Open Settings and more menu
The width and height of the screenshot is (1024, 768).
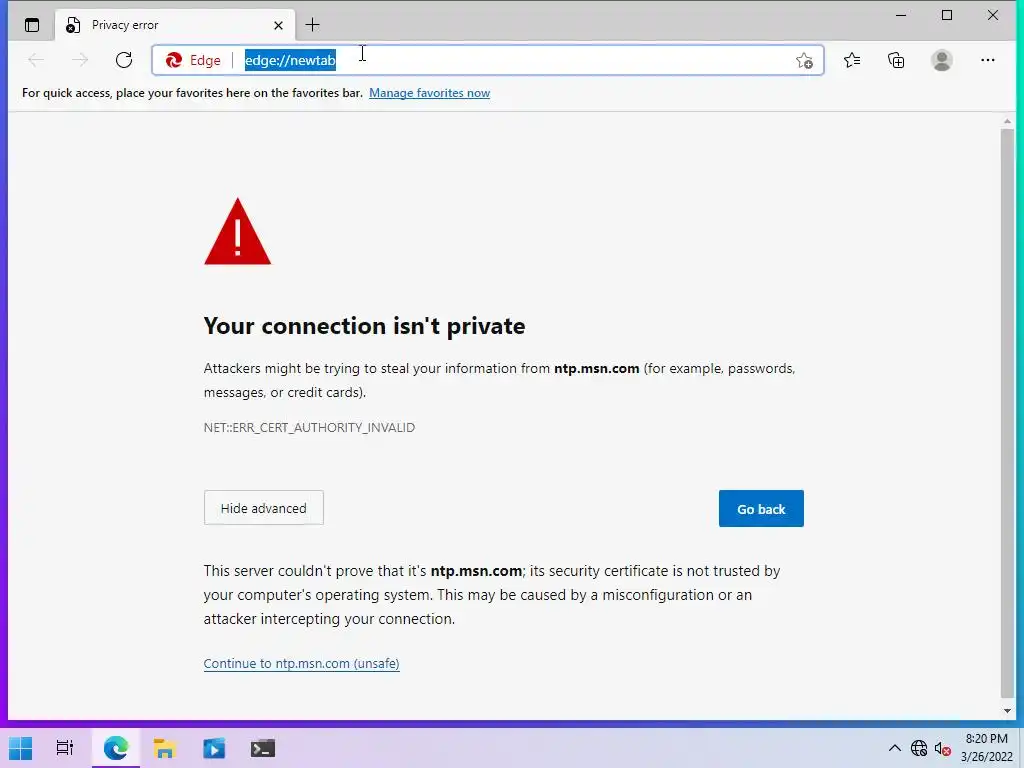987,60
